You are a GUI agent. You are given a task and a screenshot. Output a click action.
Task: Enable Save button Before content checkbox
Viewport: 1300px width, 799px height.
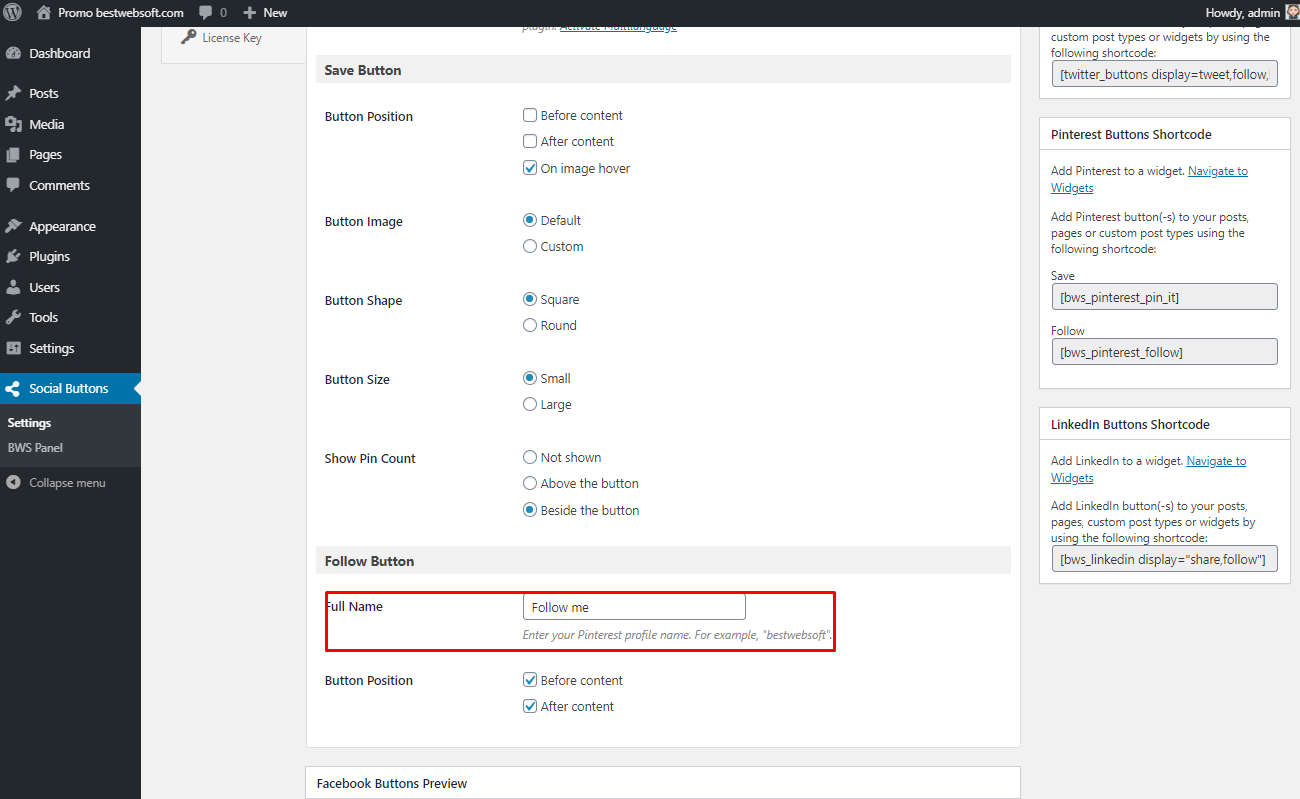pos(530,115)
